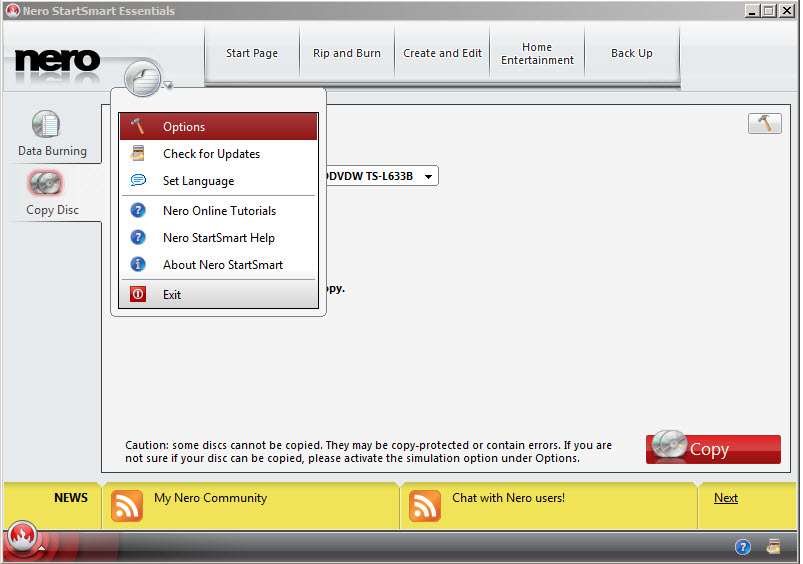Screen dimensions: 803x564
Task: Go to the Back Up tab
Action: (632, 53)
